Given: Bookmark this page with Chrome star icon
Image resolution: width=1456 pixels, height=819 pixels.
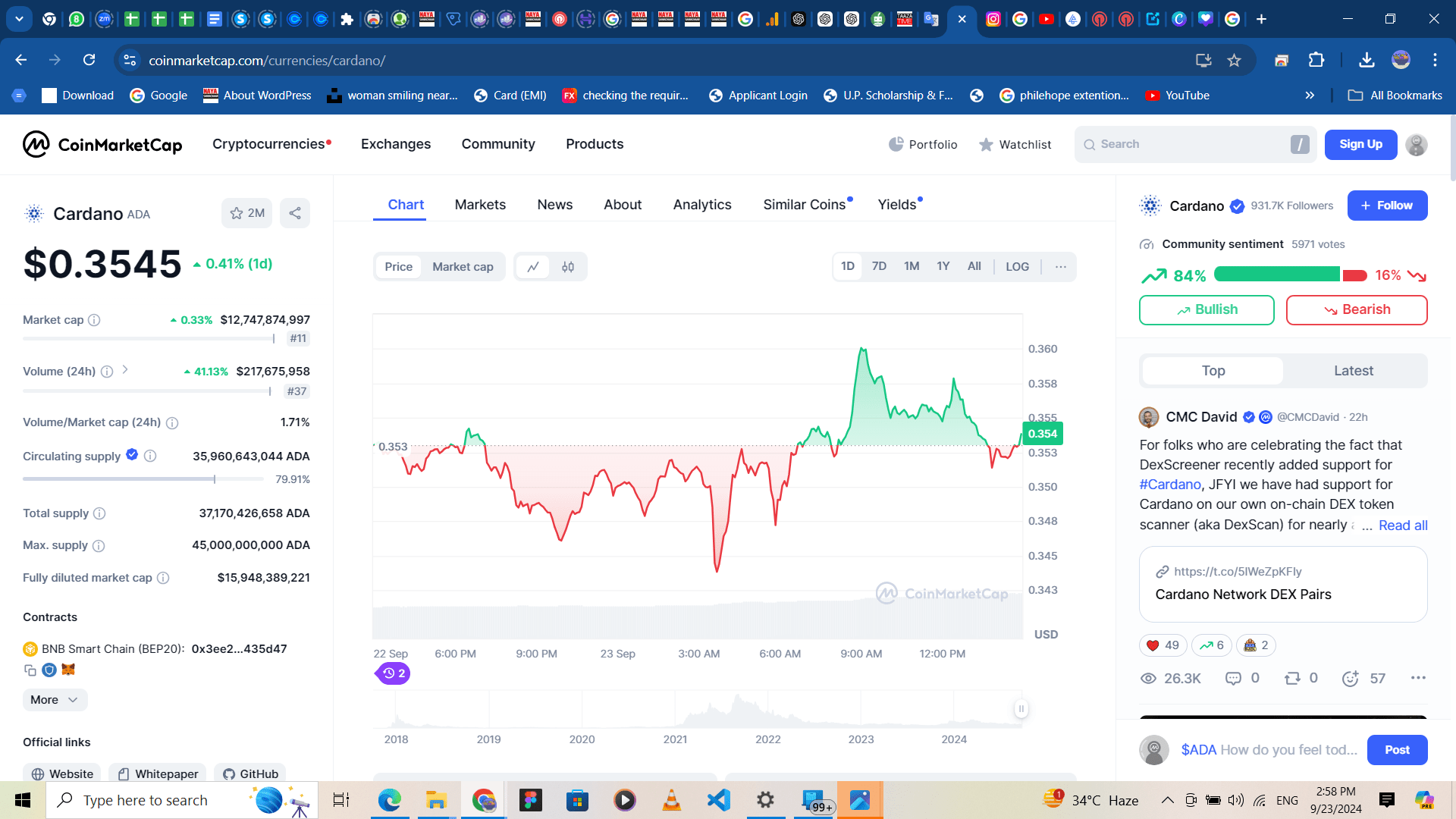Looking at the screenshot, I should point(1234,60).
